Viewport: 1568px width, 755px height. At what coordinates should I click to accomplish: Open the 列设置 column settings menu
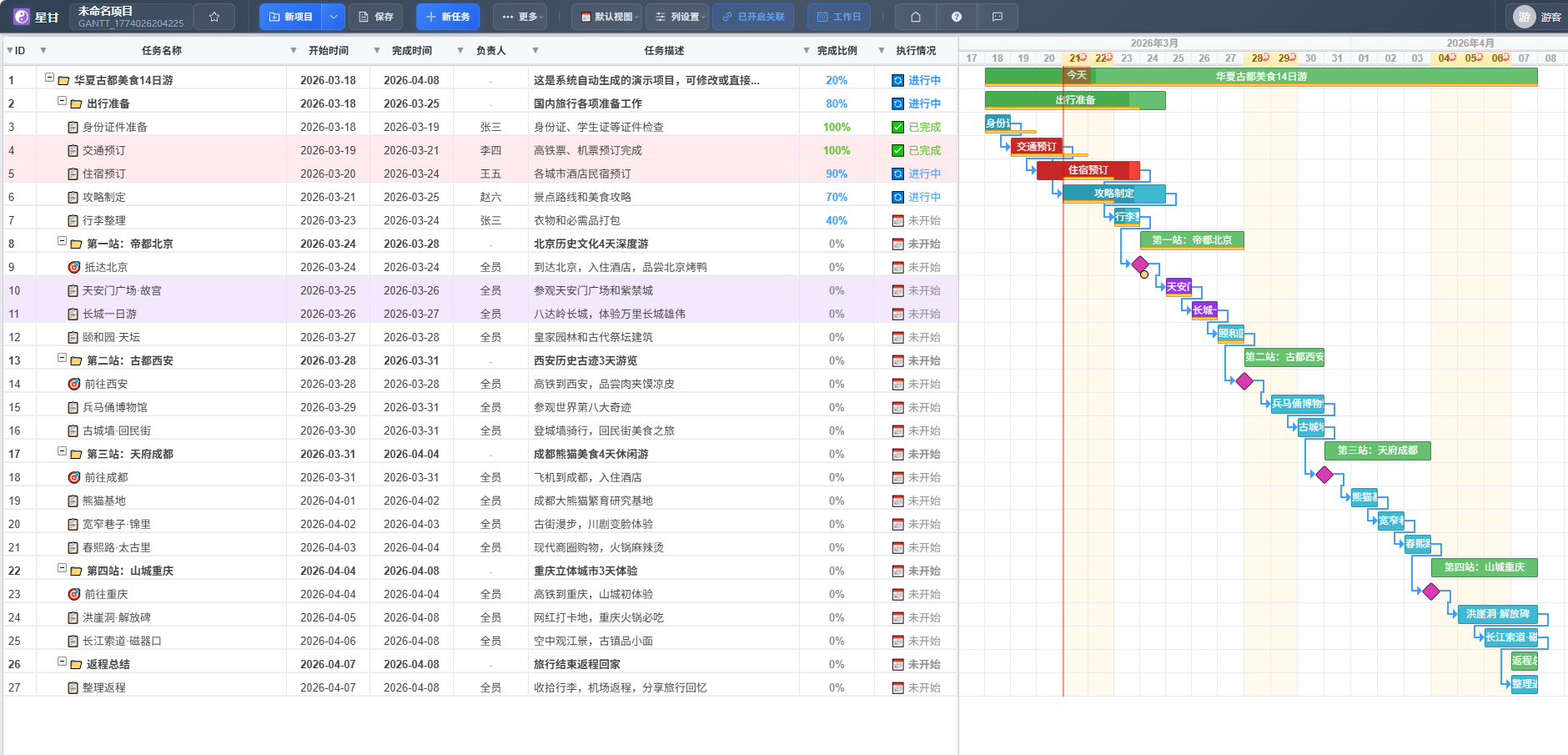pos(677,16)
